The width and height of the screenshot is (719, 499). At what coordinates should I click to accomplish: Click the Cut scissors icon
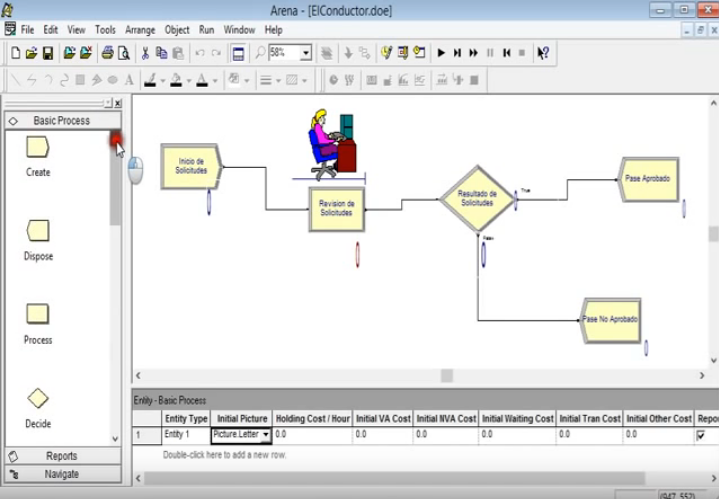click(x=145, y=53)
